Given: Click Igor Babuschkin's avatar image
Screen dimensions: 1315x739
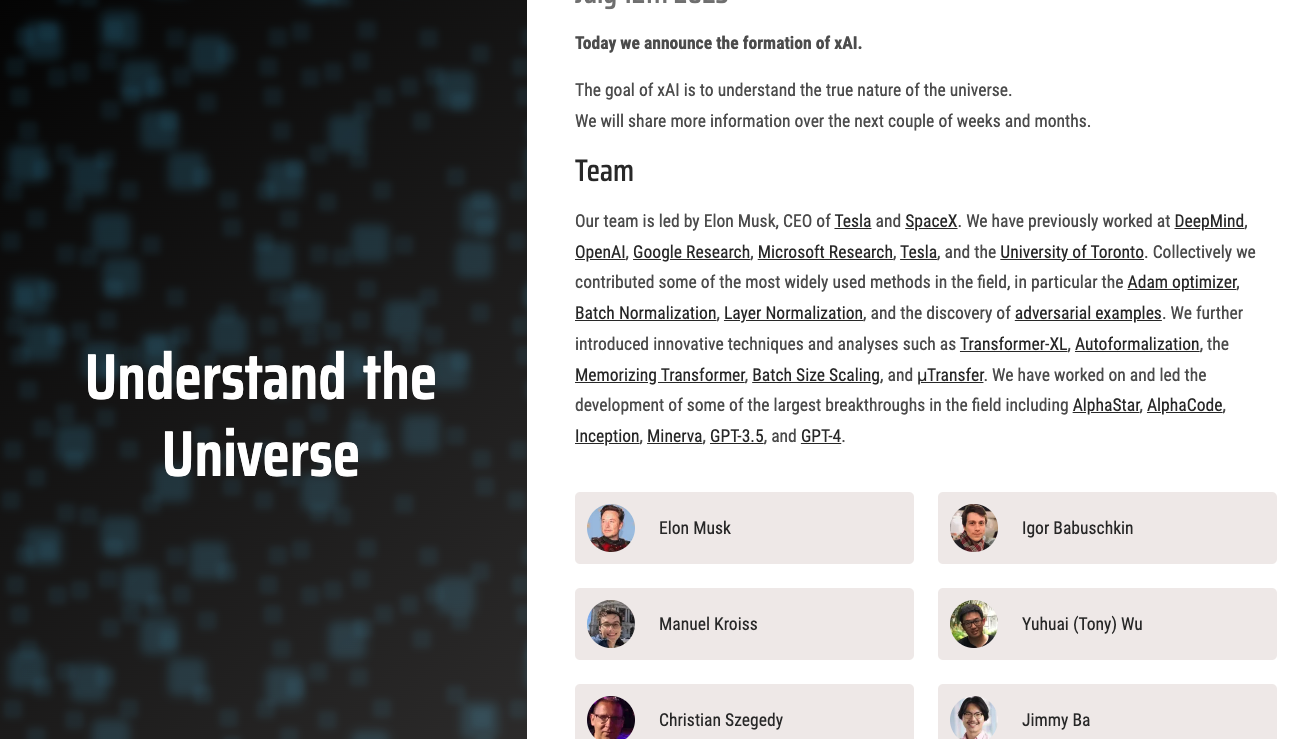Looking at the screenshot, I should pos(974,528).
